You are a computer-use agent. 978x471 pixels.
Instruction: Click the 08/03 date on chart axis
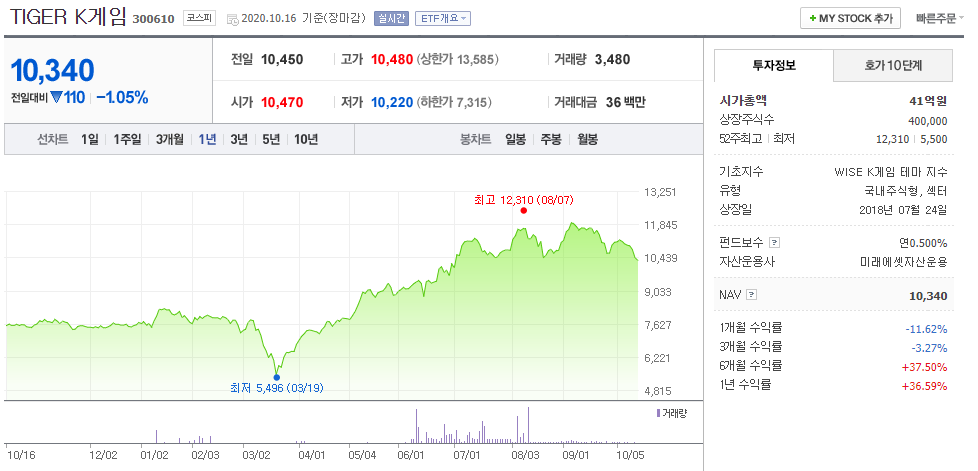(x=525, y=456)
